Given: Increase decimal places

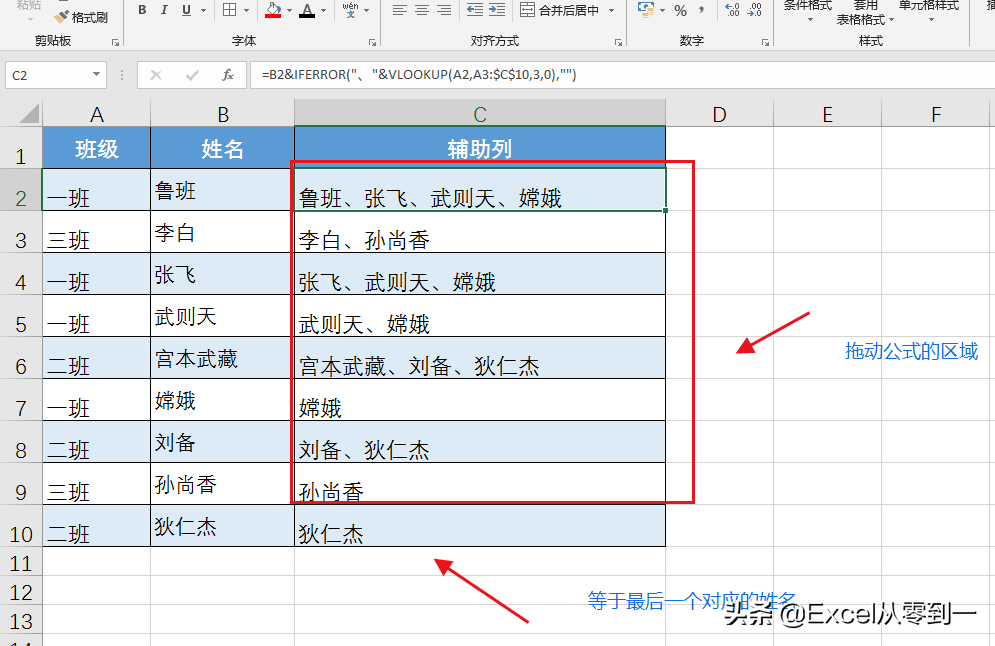Looking at the screenshot, I should [x=732, y=10].
